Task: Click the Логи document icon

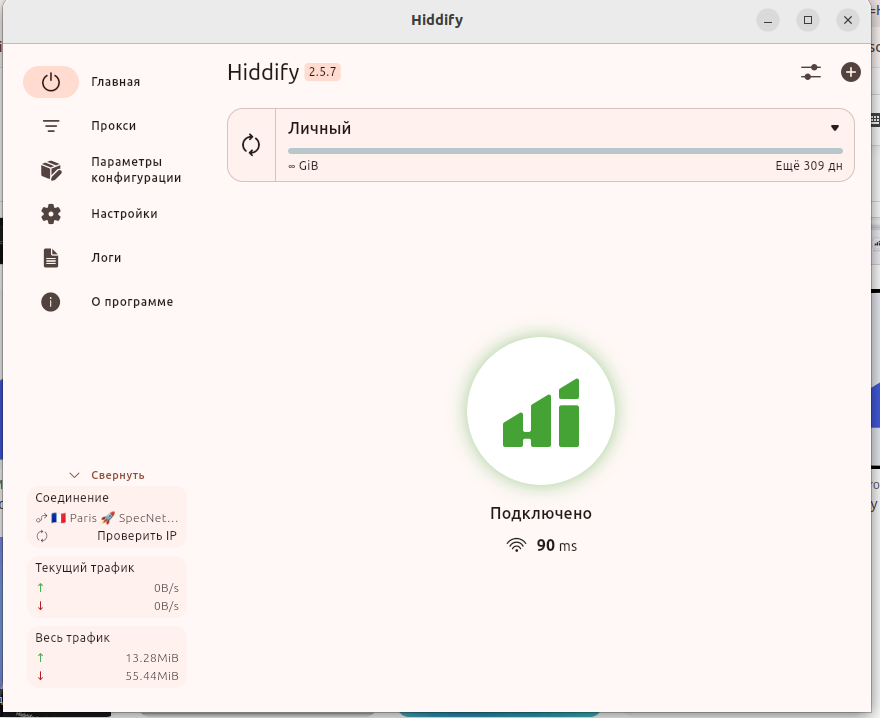Action: tap(51, 258)
